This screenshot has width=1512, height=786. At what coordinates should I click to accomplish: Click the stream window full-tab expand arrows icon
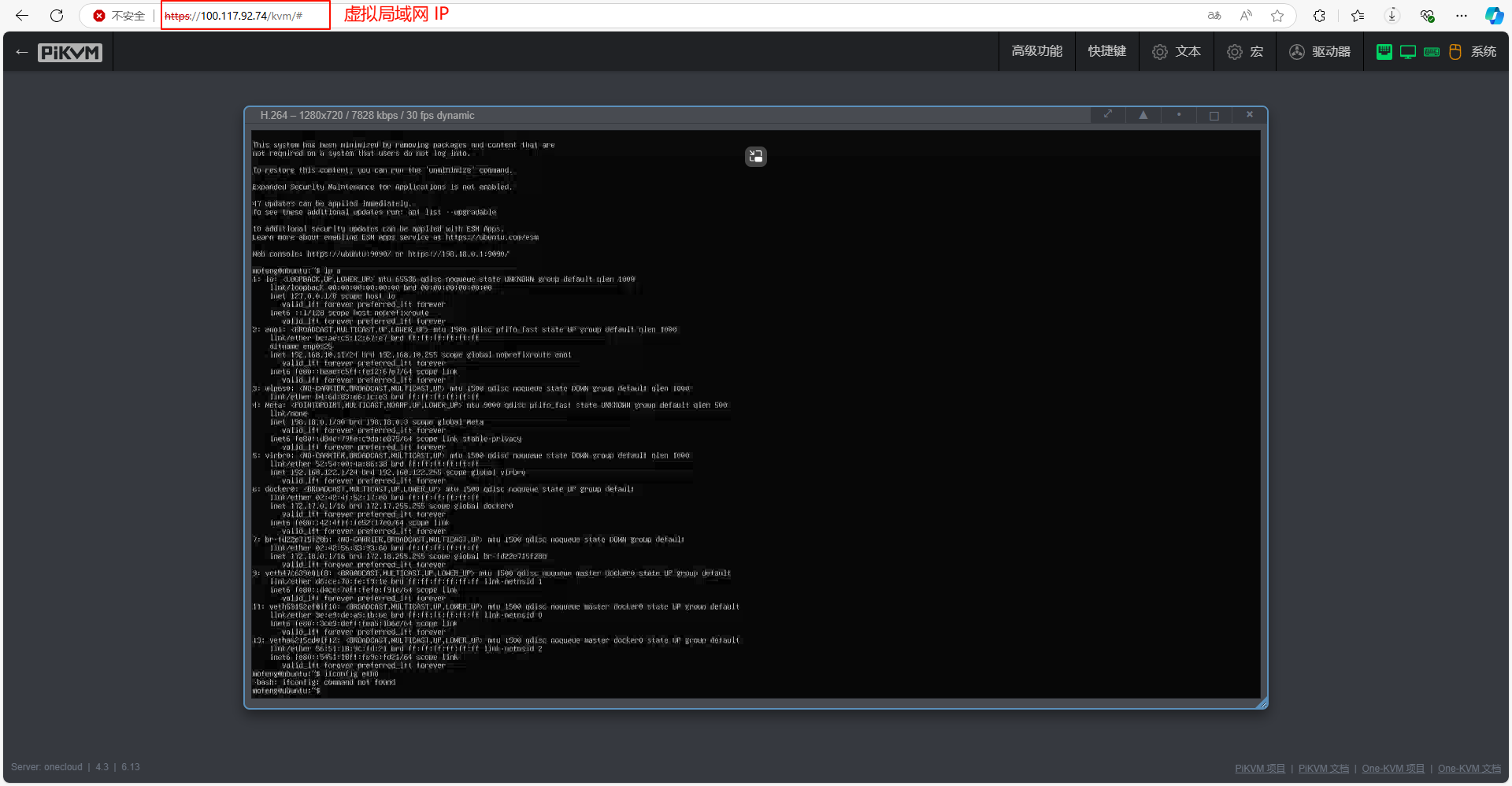(x=1108, y=115)
